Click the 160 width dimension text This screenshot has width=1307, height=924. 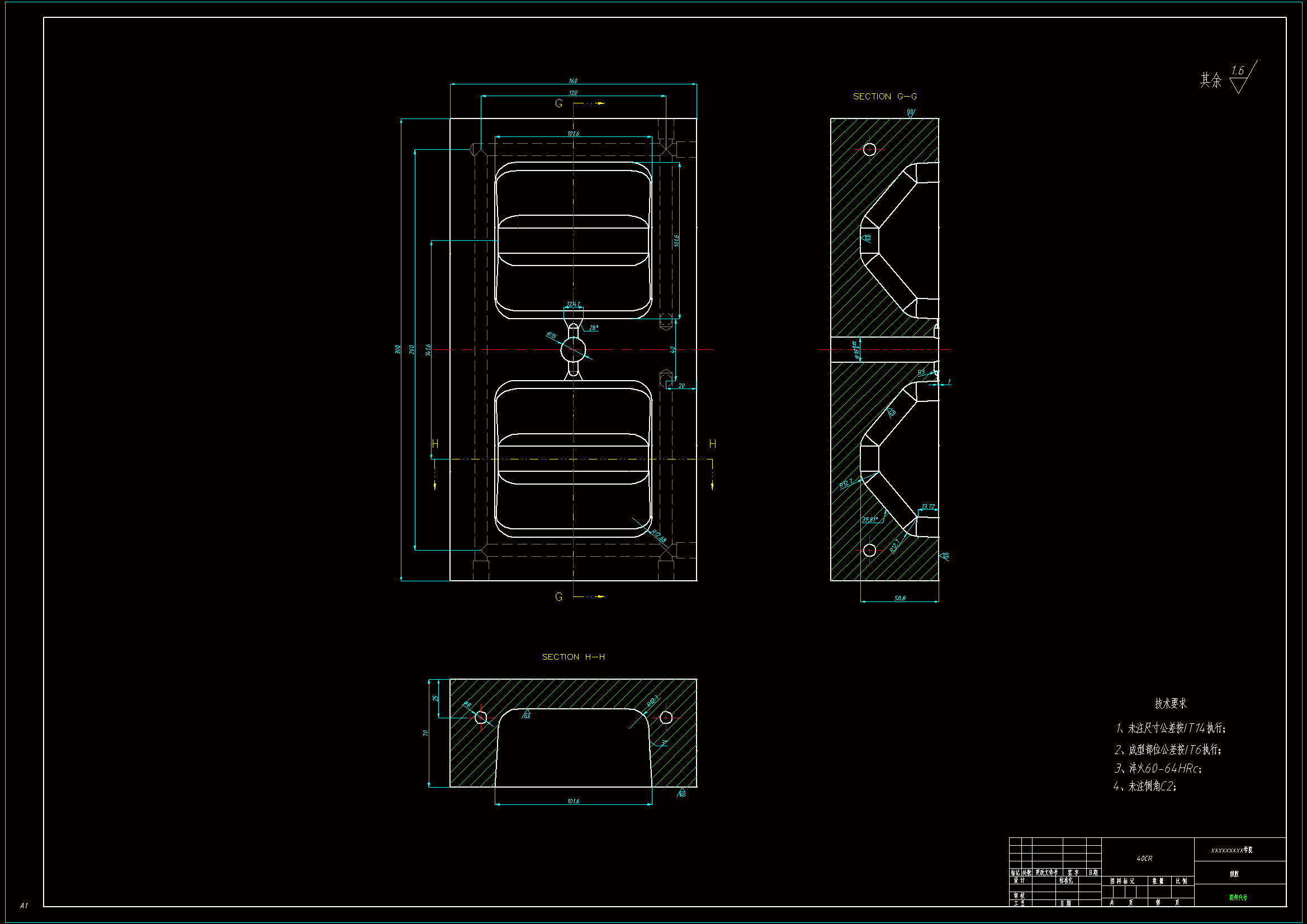[573, 81]
